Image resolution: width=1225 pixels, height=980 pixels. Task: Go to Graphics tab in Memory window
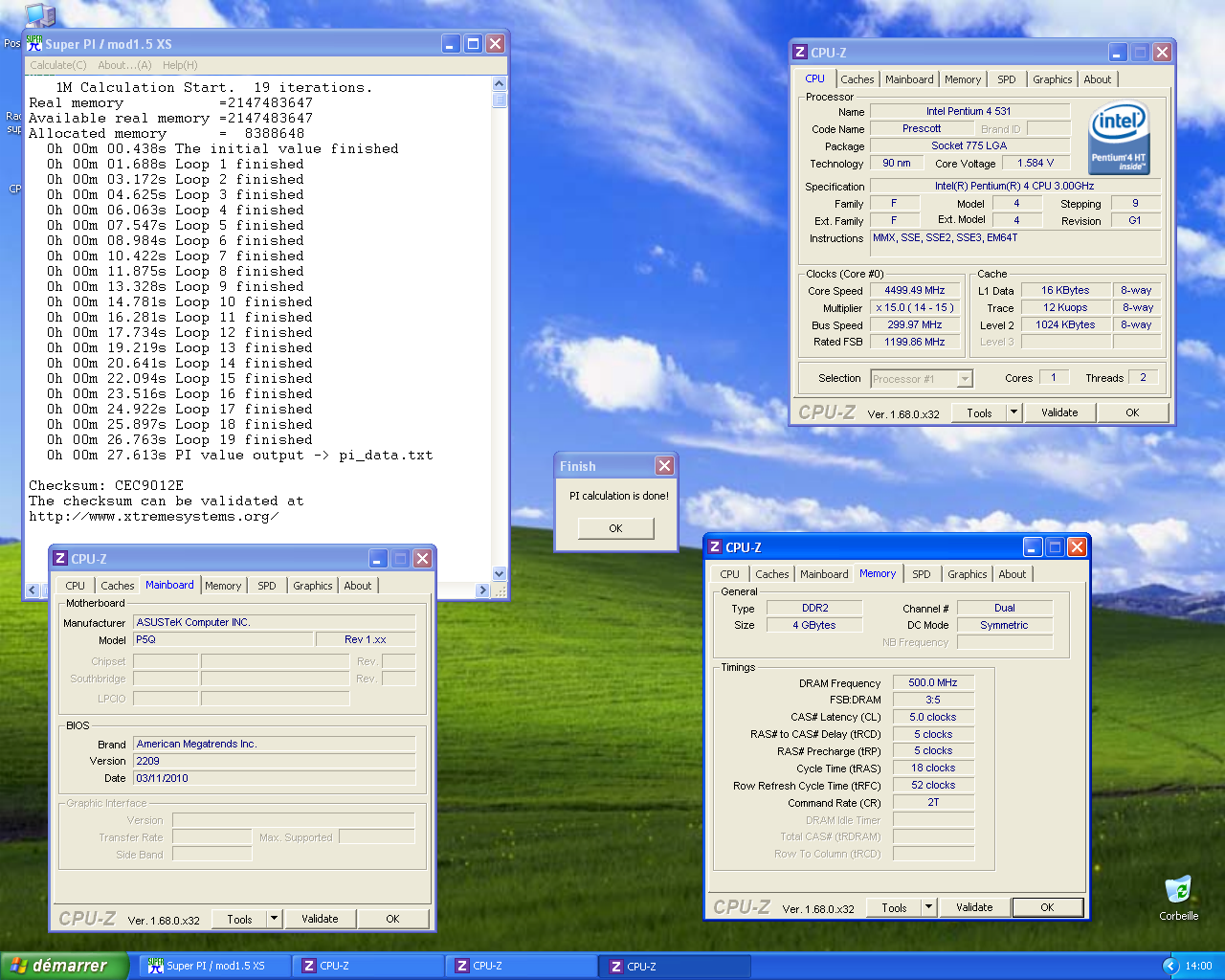pos(968,574)
